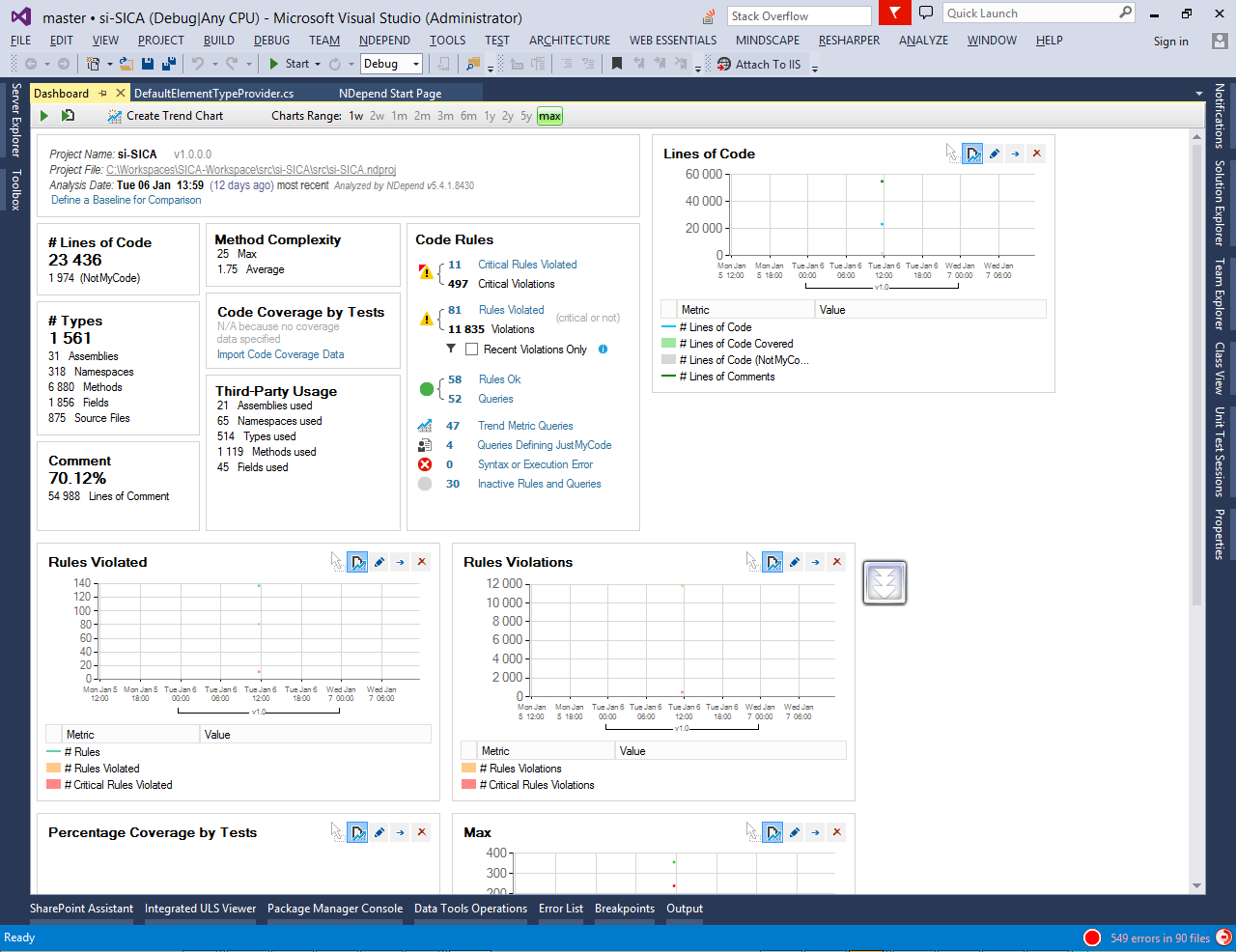Remove the Lines of Code chart
The width and height of the screenshot is (1236, 952).
point(1037,154)
